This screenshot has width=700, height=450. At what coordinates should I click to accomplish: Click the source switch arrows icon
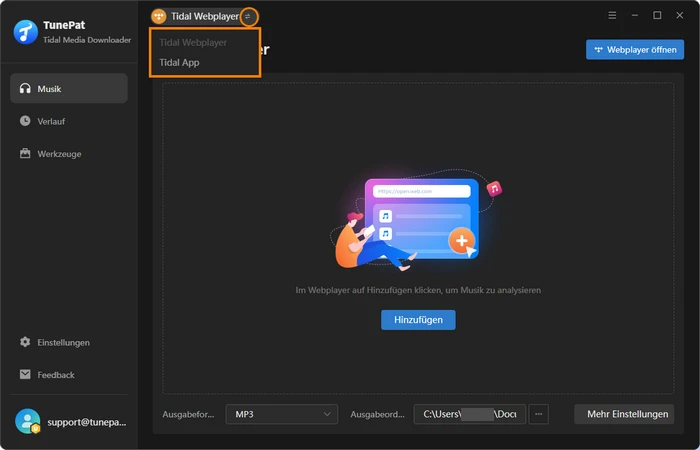click(248, 17)
